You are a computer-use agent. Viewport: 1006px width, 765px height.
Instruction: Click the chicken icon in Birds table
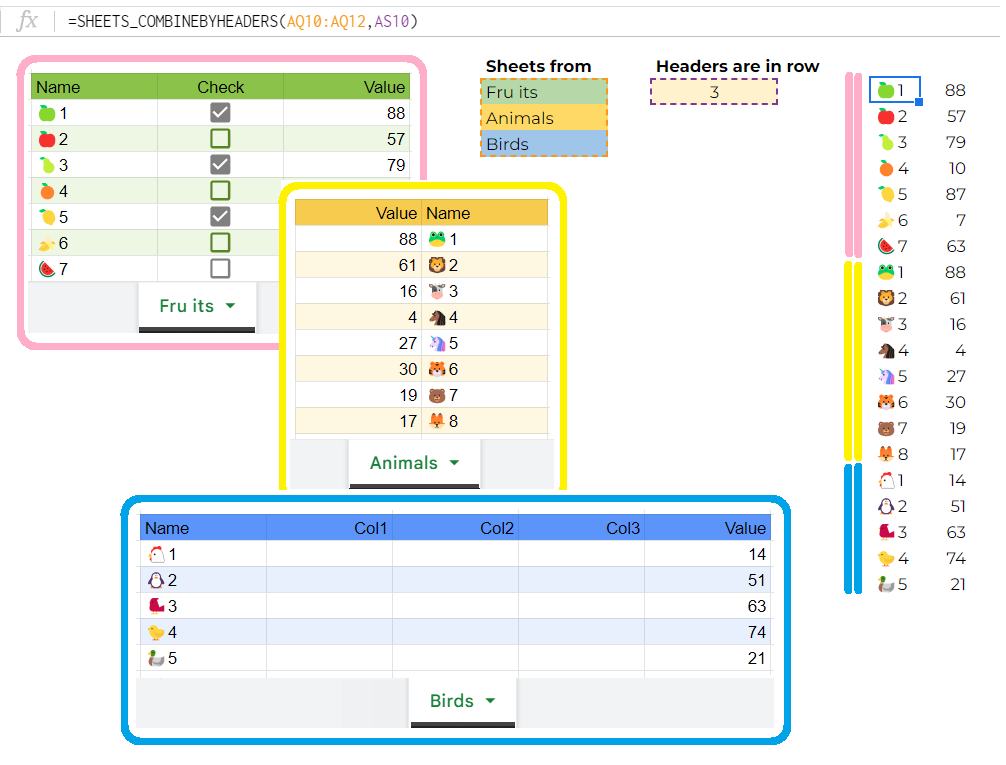click(156, 554)
